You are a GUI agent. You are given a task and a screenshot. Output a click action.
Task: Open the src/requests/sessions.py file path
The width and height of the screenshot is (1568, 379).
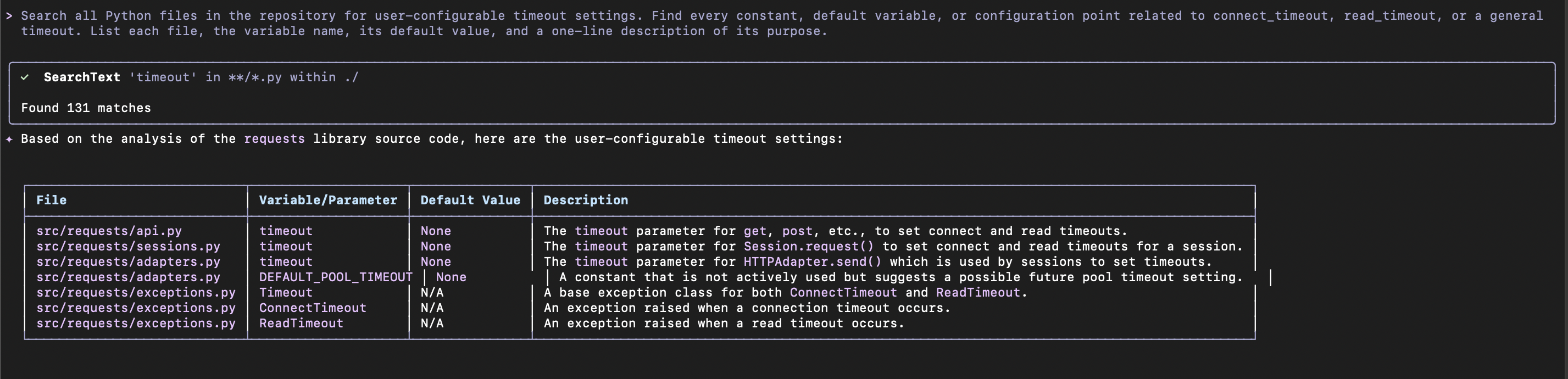128,247
